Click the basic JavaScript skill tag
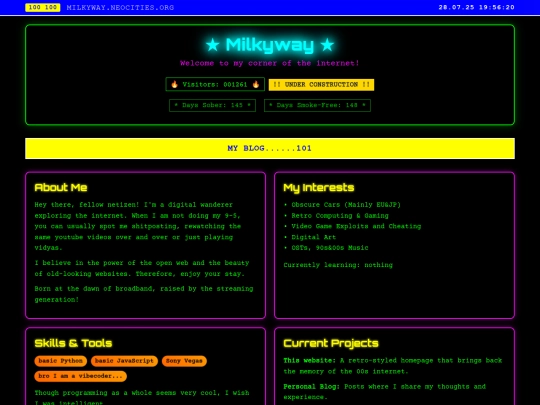This screenshot has width=540, height=405. (124, 361)
